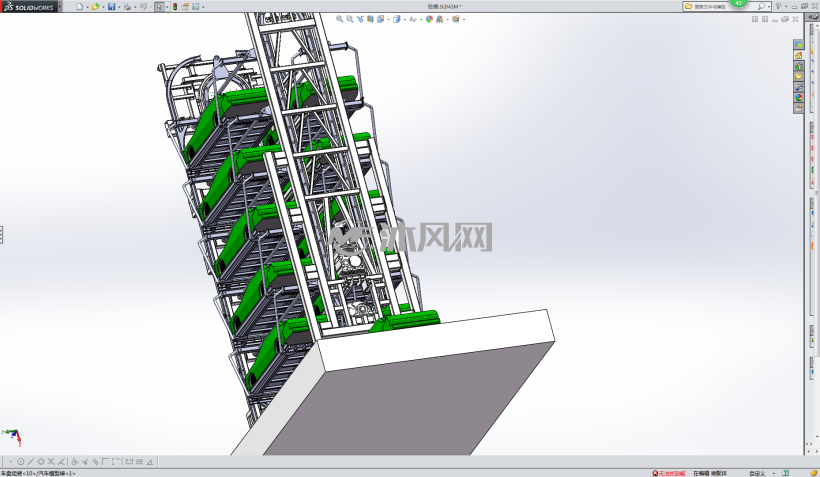Image resolution: width=820 pixels, height=477 pixels.
Task: Open the Options icon in top toolbar
Action: click(196, 6)
